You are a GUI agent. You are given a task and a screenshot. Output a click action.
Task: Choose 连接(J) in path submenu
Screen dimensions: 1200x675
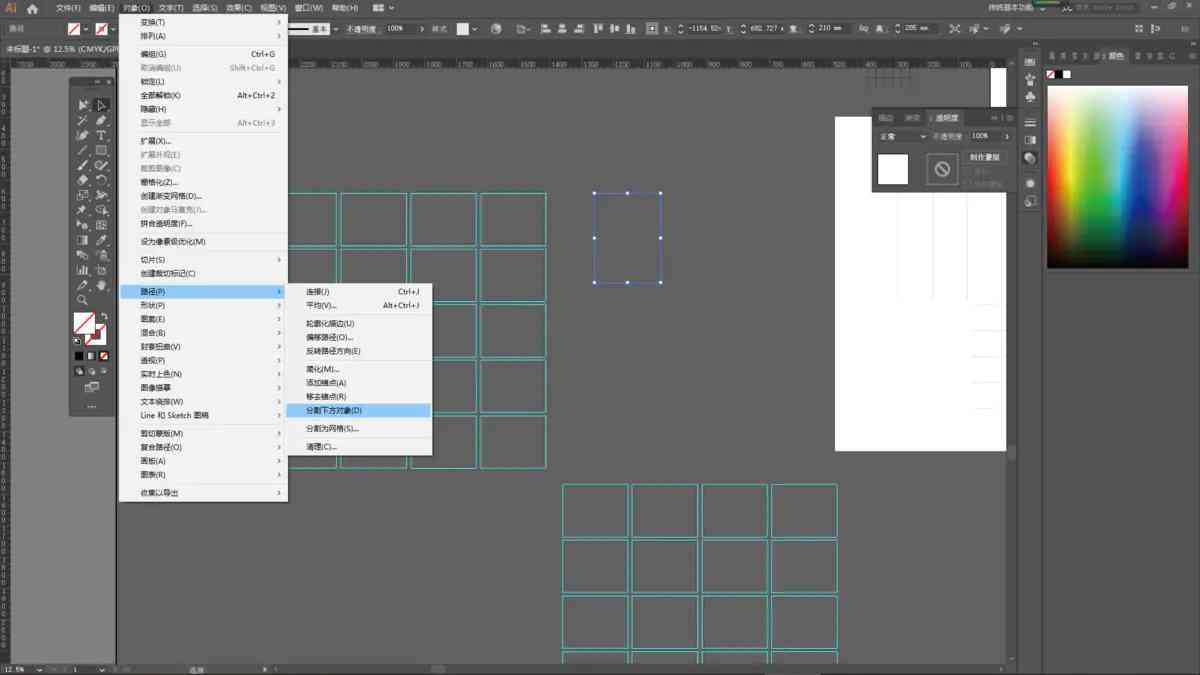coord(359,291)
